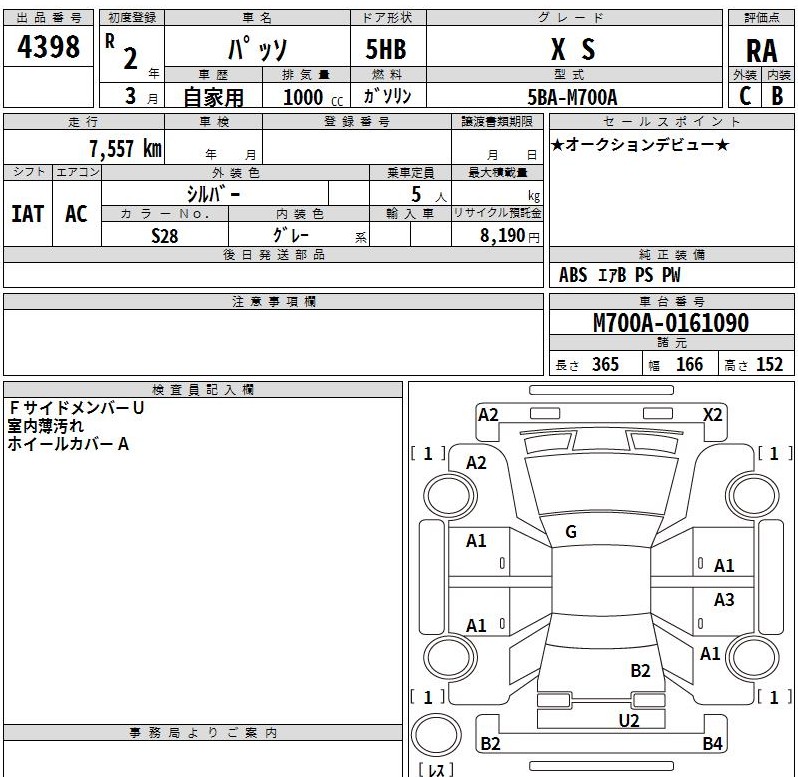
Task: Click the air conditioner value AC
Action: [x=76, y=214]
